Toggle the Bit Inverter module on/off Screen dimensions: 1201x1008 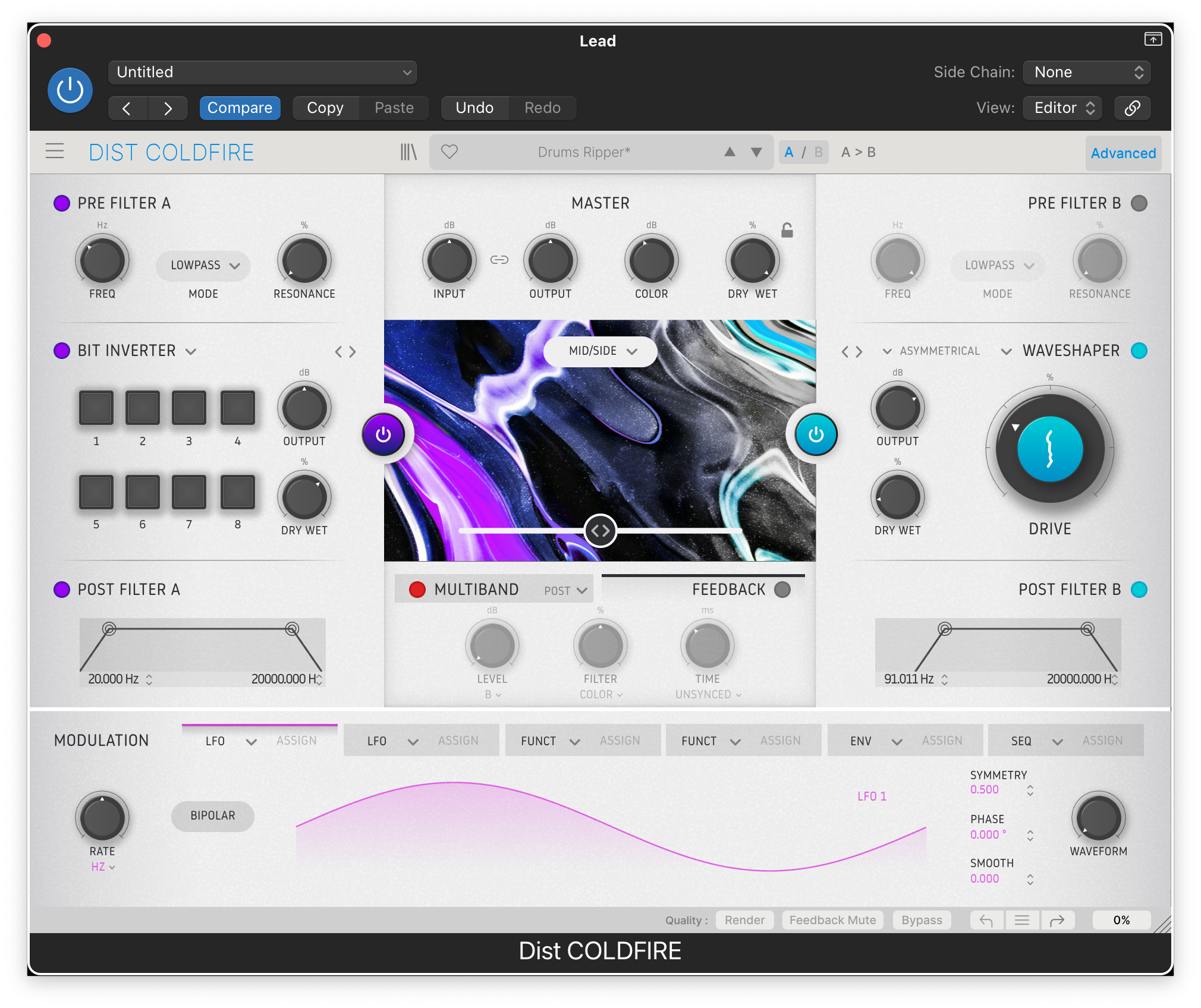pos(62,351)
